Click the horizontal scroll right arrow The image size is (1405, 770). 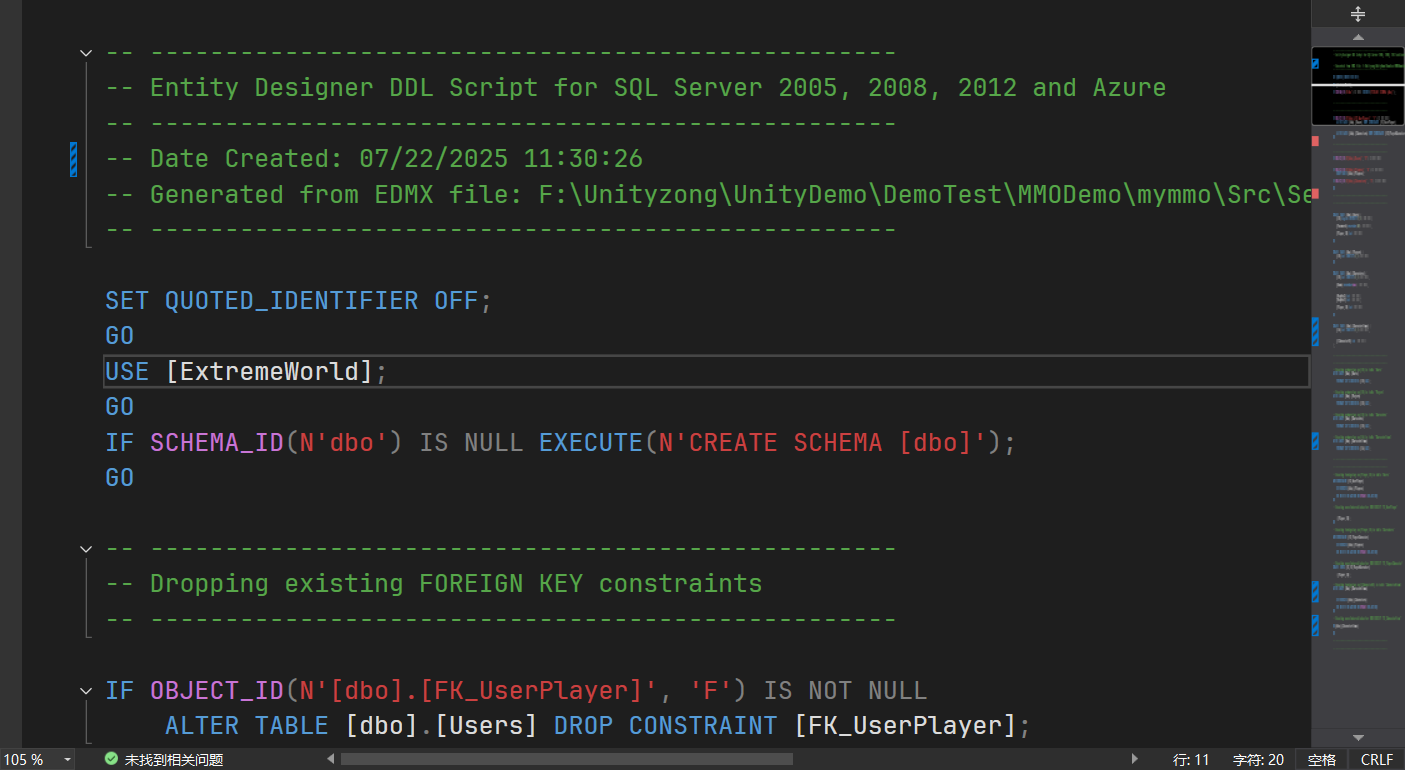1134,759
